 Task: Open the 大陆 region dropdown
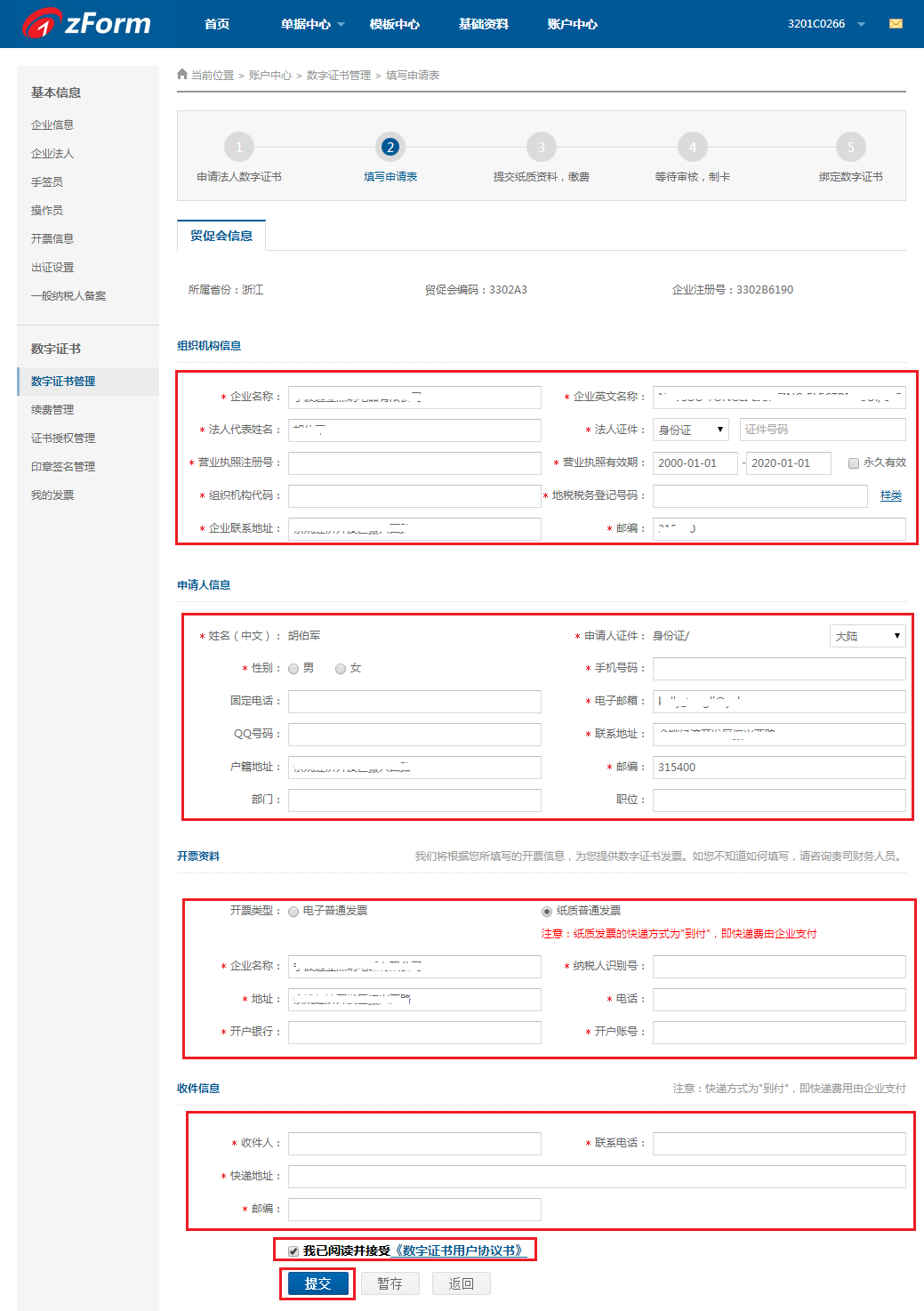click(x=866, y=636)
